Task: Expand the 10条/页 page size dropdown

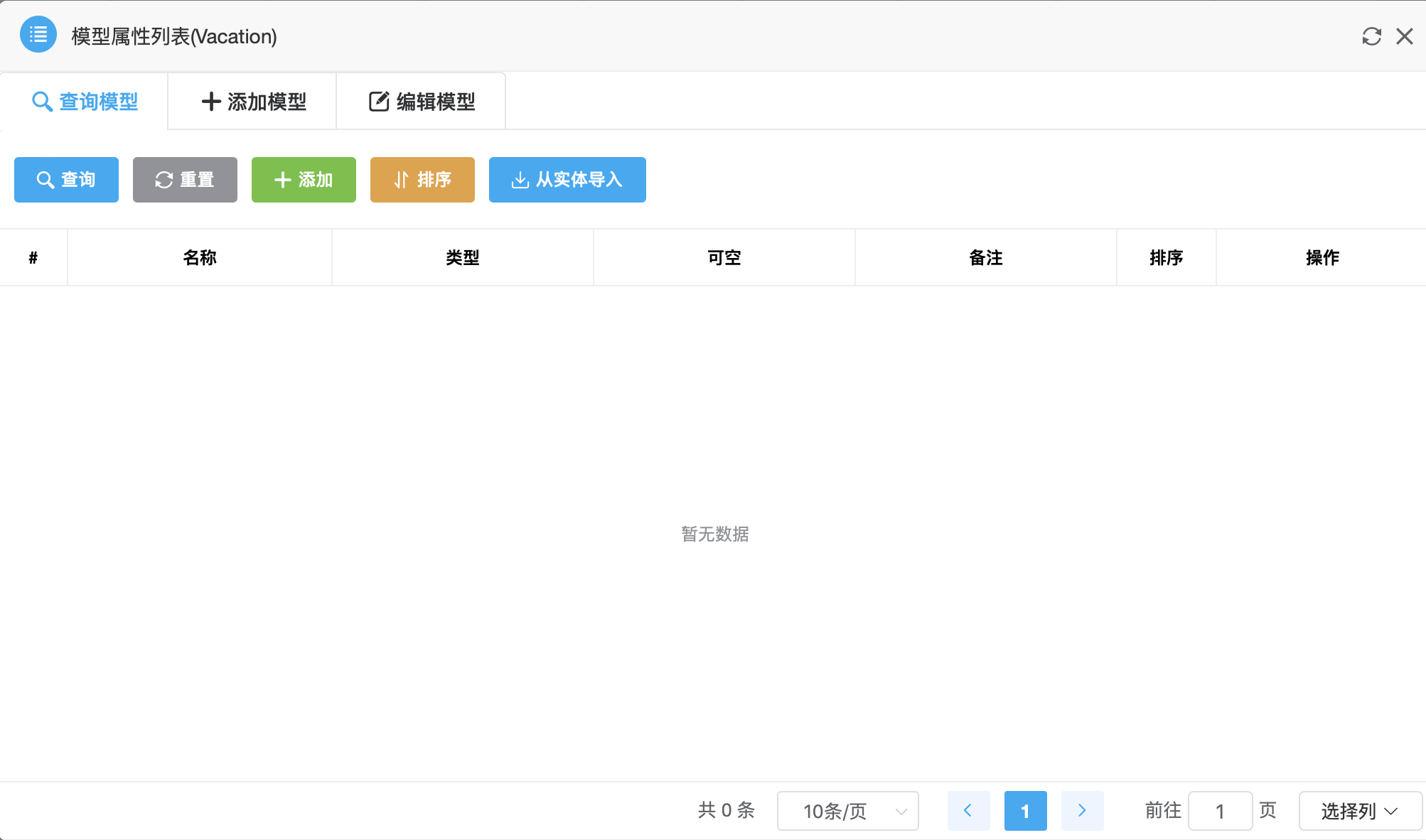Action: pyautogui.click(x=847, y=811)
